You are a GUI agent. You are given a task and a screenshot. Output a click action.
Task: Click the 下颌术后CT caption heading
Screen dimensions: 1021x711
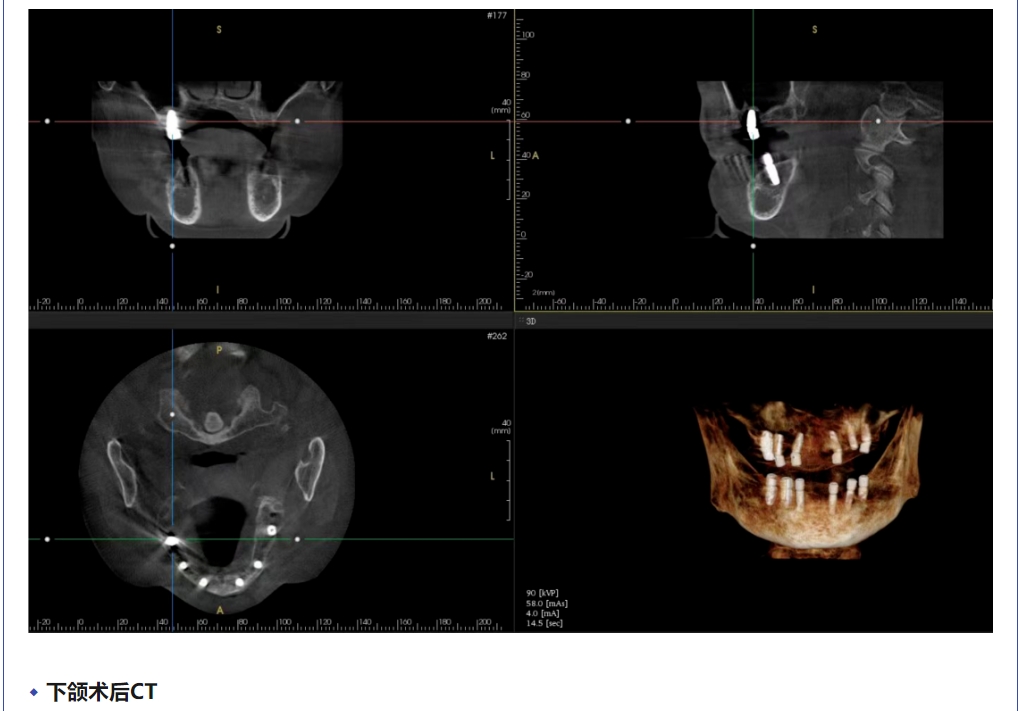[101, 691]
